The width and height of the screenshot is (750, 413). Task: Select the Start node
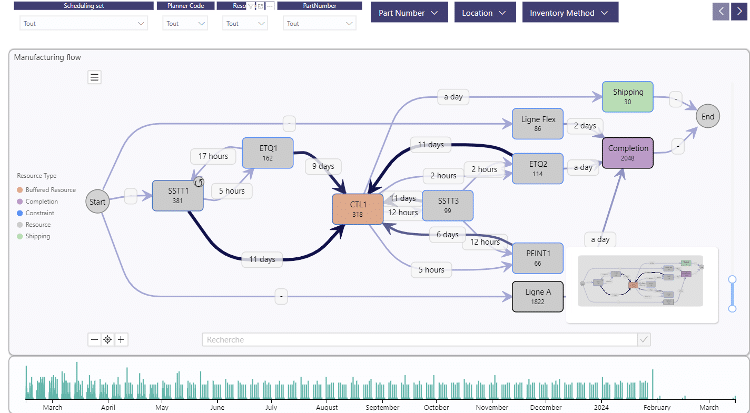click(x=97, y=201)
